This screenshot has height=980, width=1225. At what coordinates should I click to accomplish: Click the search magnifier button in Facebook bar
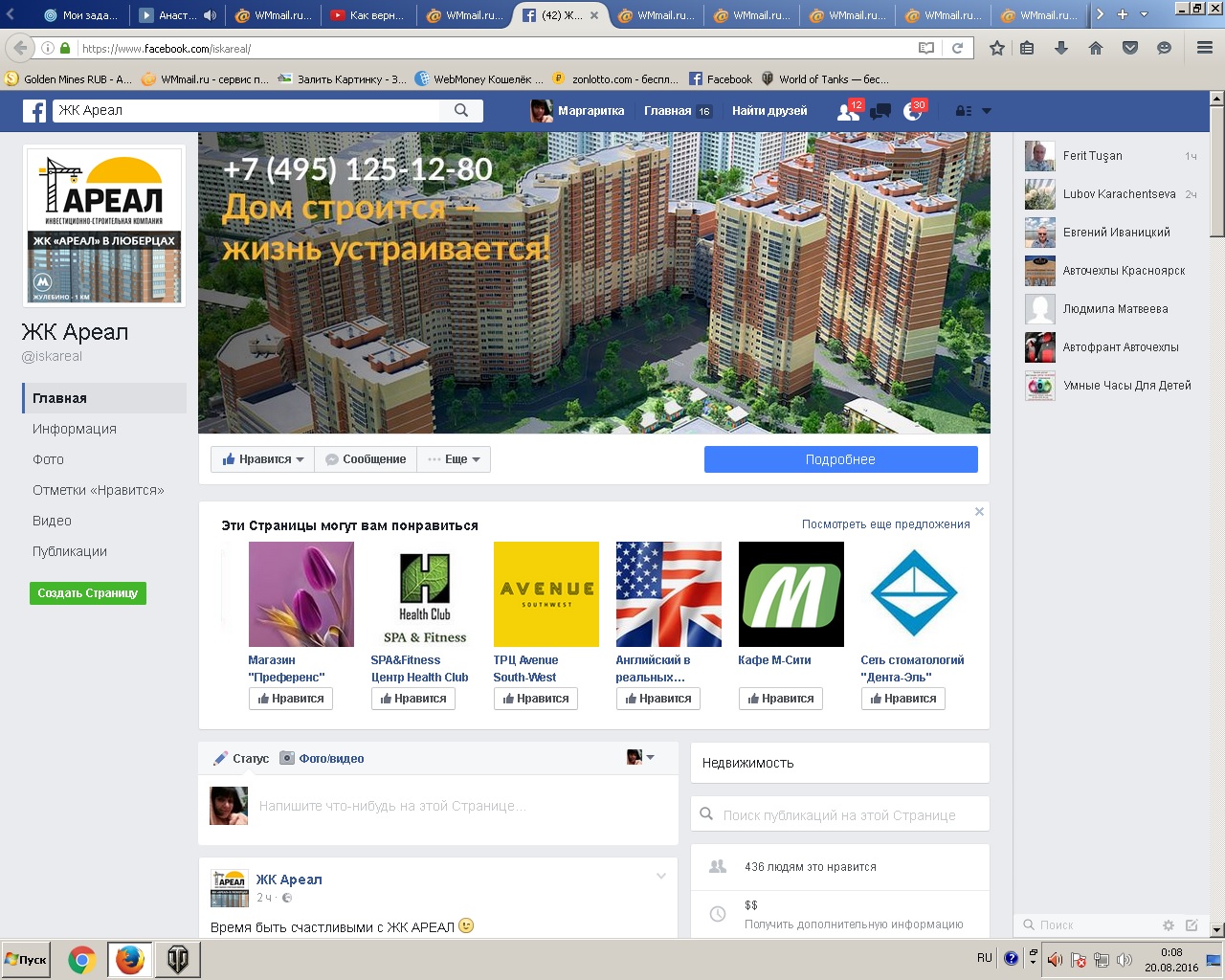pyautogui.click(x=461, y=111)
